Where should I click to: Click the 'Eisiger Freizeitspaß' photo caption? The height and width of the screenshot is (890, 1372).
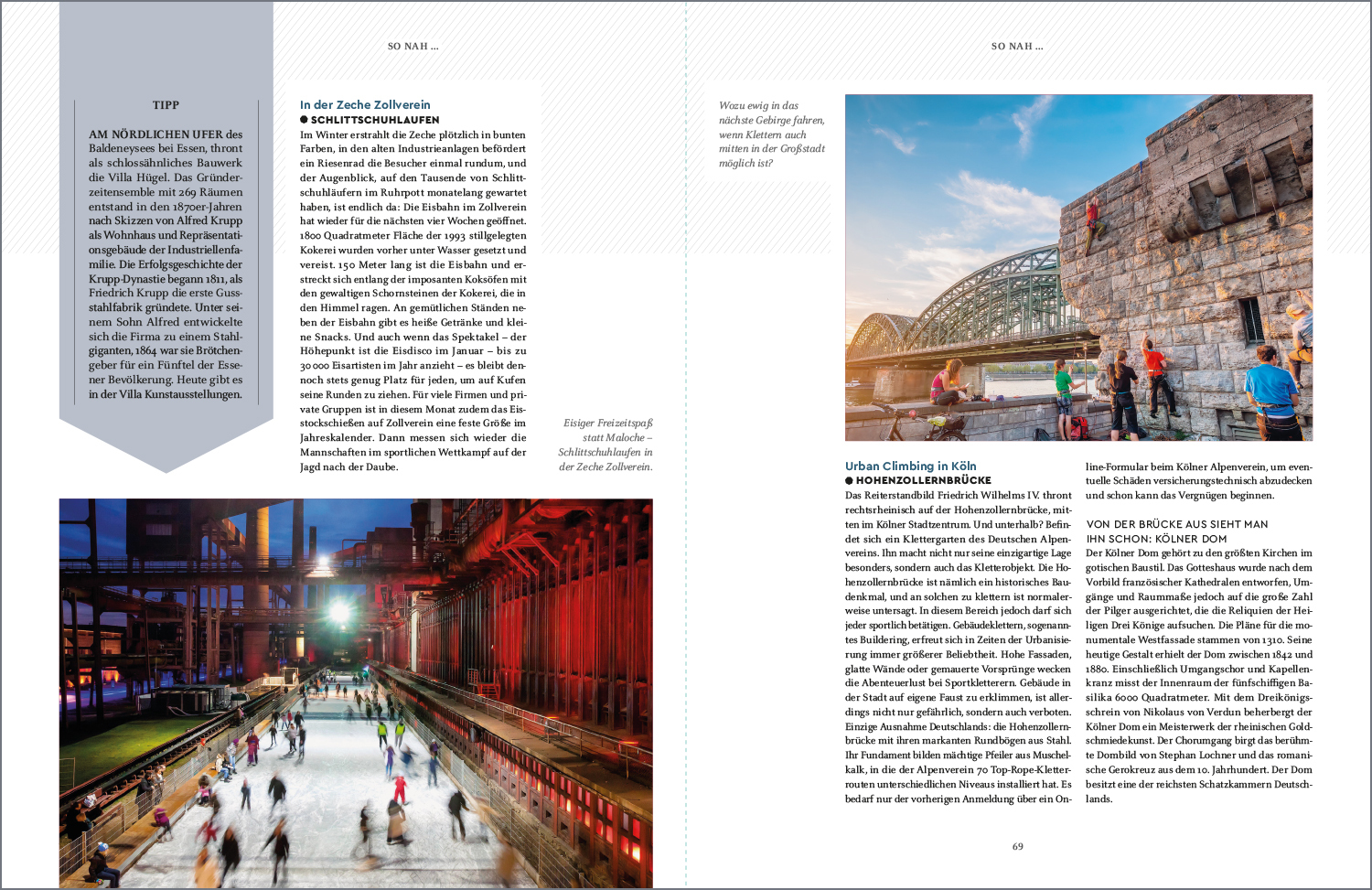tap(606, 445)
